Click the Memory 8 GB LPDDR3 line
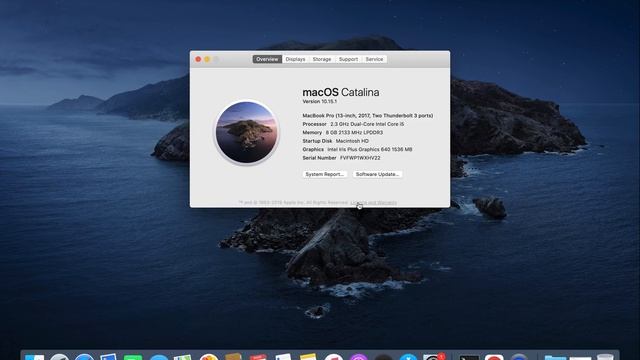This screenshot has height=360, width=640. (x=342, y=133)
